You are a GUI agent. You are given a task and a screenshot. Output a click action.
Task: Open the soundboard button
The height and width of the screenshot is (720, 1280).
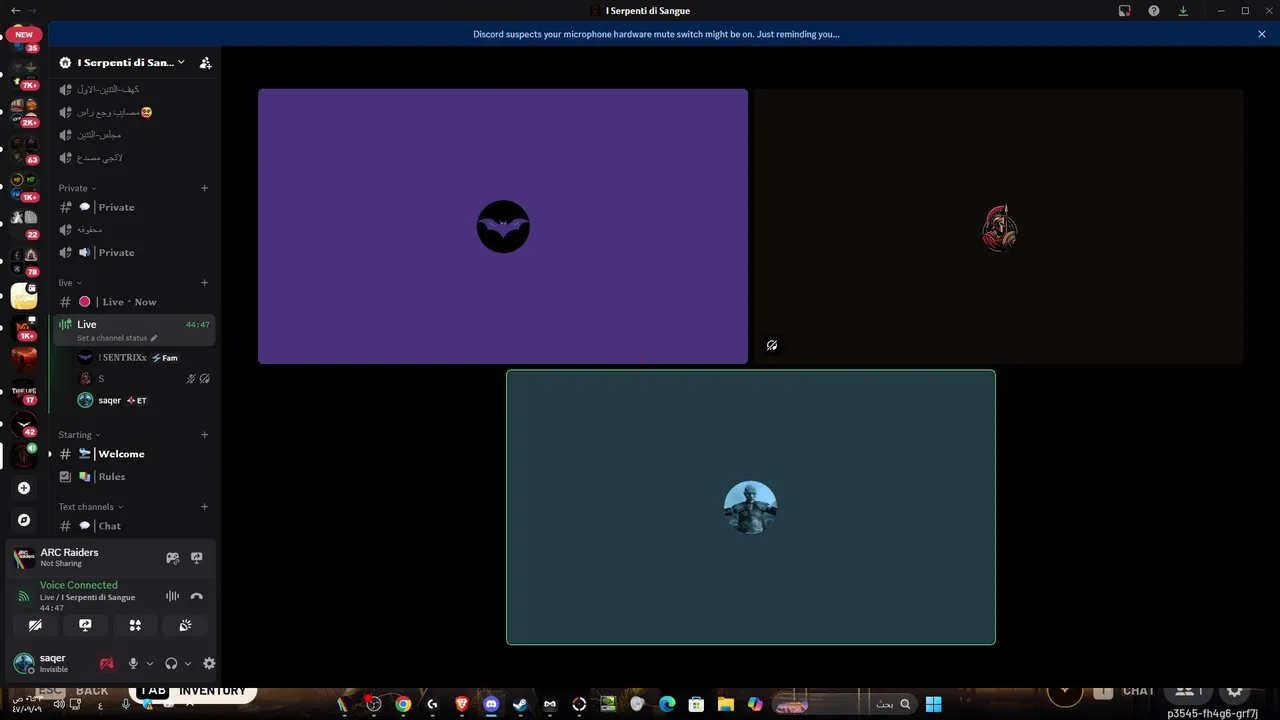[185, 626]
